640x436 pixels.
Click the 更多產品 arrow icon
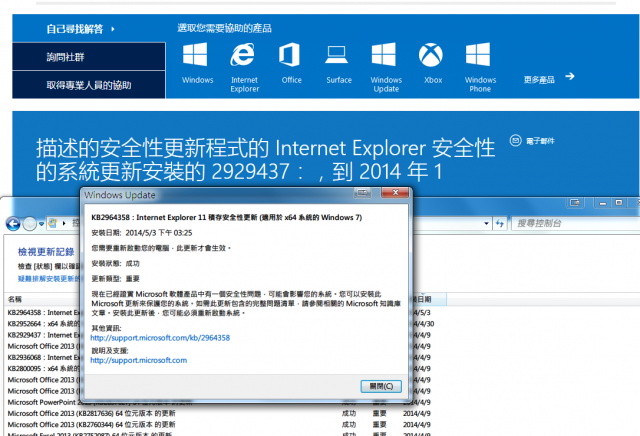click(x=570, y=76)
